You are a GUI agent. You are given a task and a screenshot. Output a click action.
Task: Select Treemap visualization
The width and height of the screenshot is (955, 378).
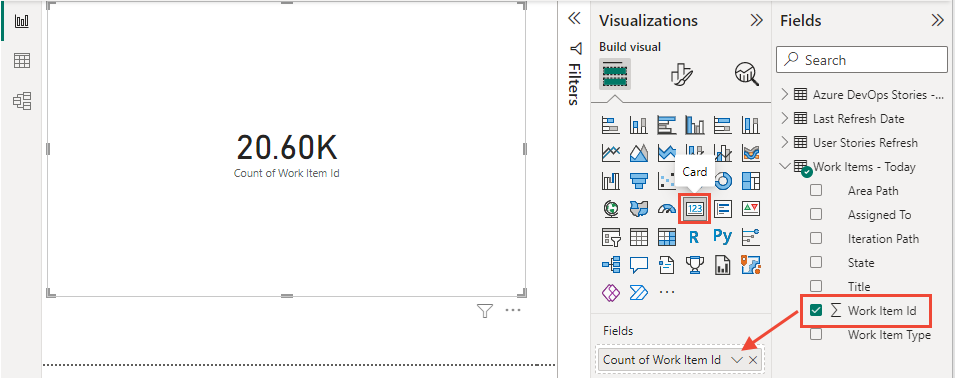tap(750, 181)
